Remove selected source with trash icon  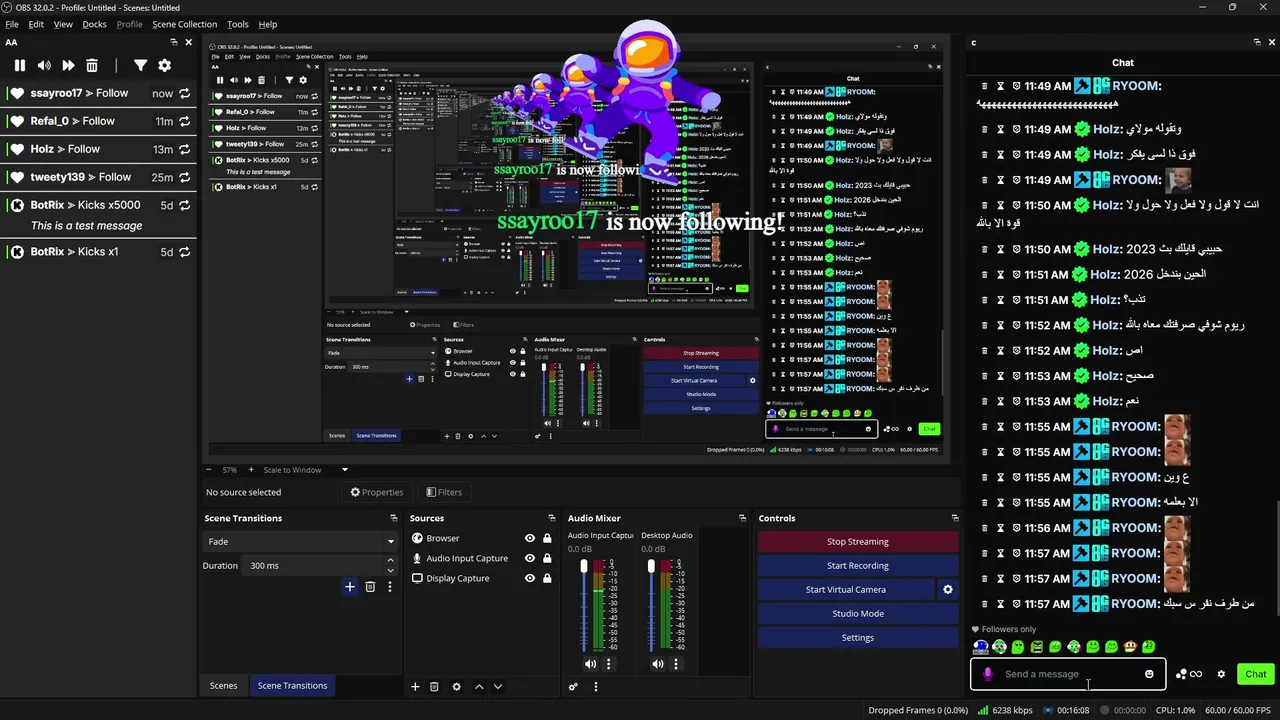pos(434,687)
